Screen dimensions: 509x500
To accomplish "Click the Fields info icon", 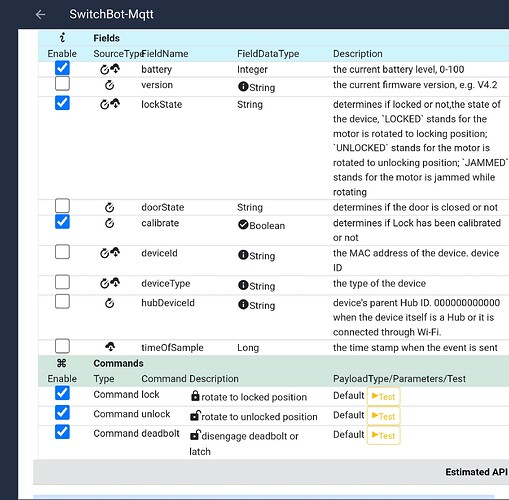I will [62, 38].
